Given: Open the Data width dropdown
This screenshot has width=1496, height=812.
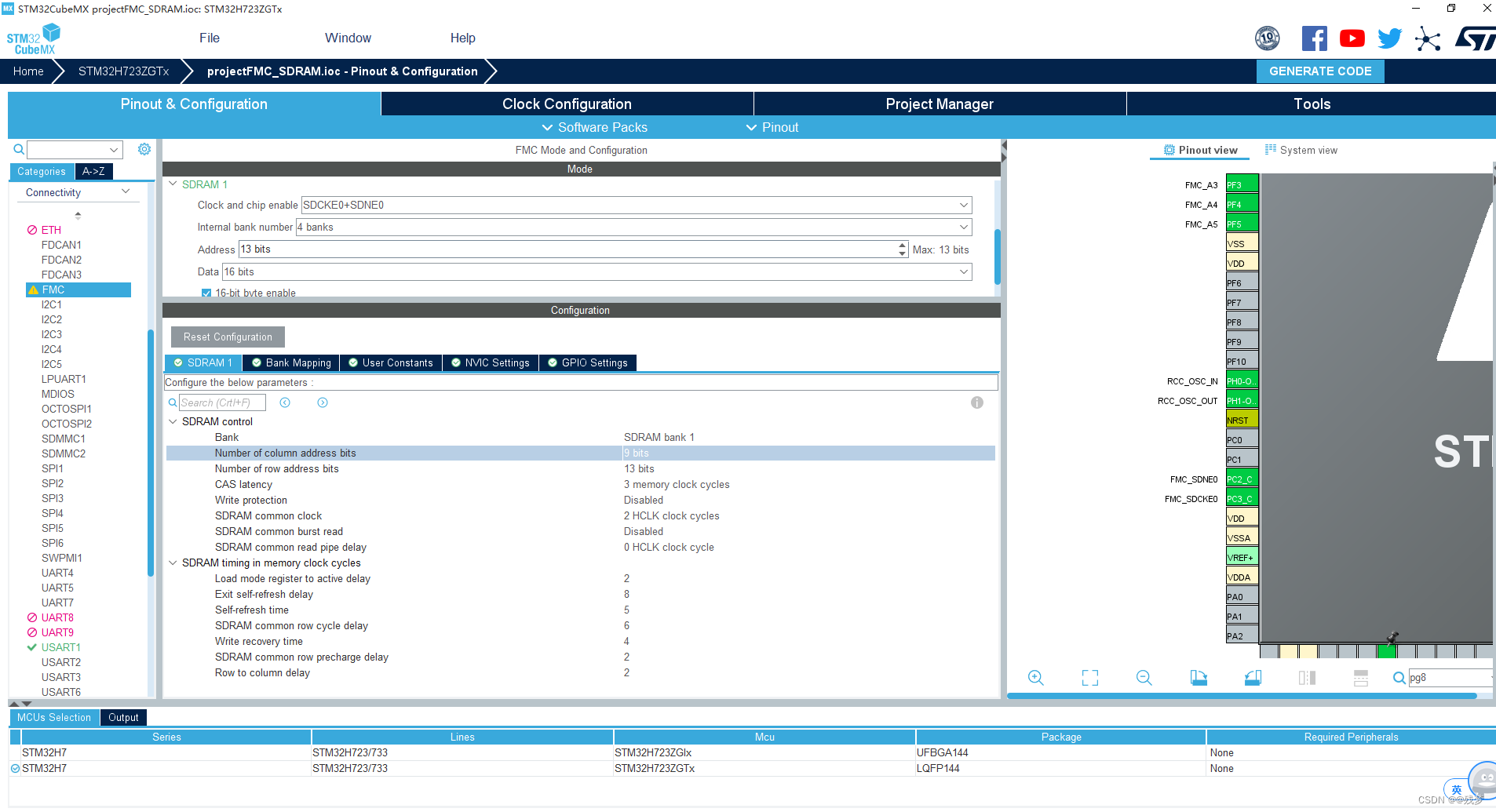Looking at the screenshot, I should click(597, 271).
